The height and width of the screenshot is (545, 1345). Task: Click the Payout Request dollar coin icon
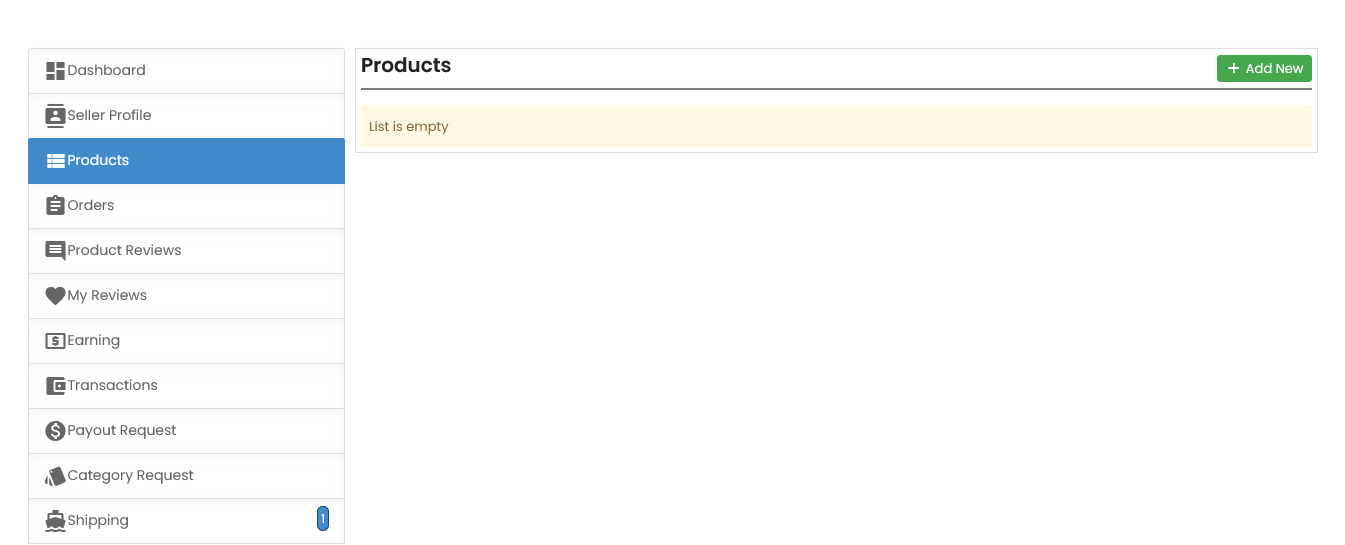click(55, 431)
